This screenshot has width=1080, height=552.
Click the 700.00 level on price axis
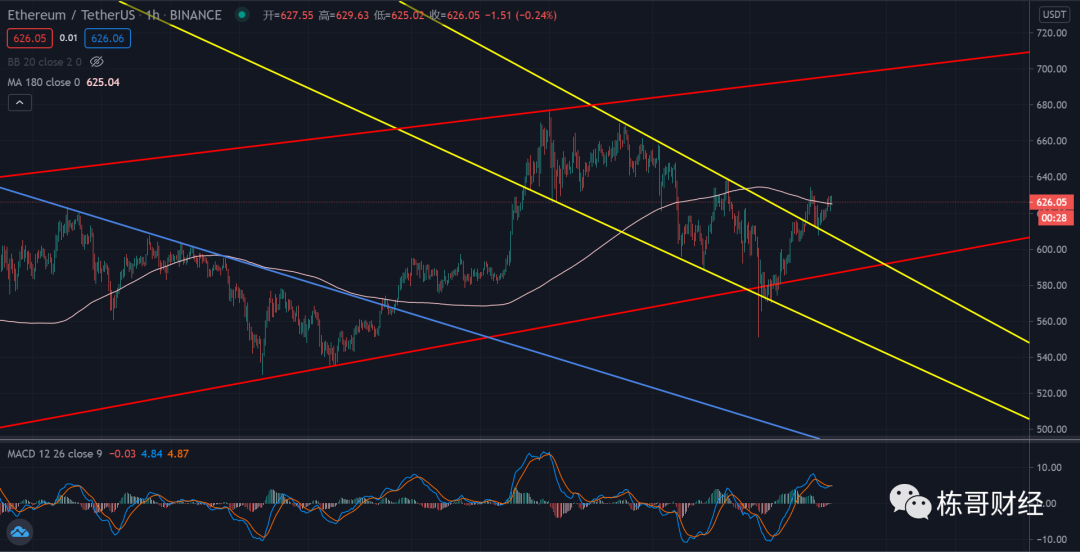(x=1053, y=69)
